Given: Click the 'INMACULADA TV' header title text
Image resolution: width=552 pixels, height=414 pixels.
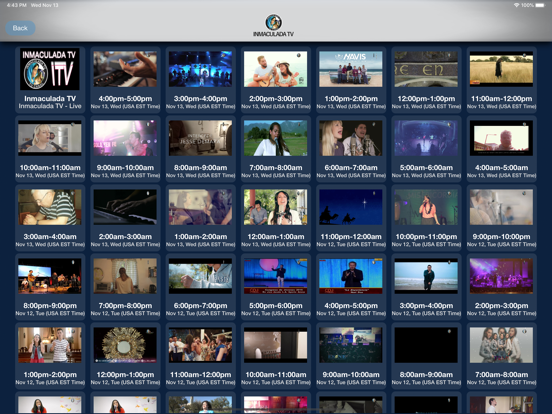Looking at the screenshot, I should [274, 34].
